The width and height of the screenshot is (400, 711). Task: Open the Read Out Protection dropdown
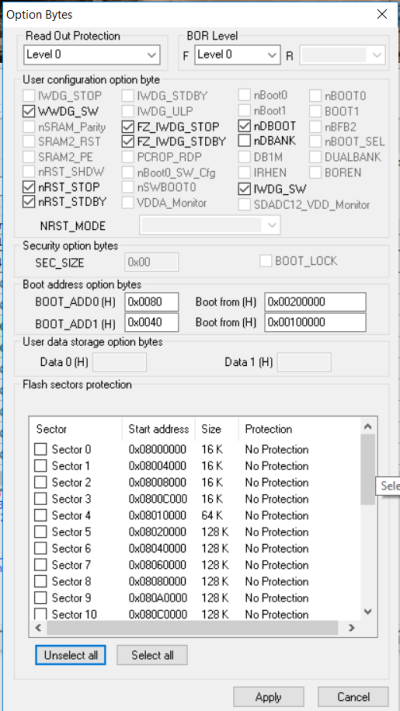coord(92,55)
